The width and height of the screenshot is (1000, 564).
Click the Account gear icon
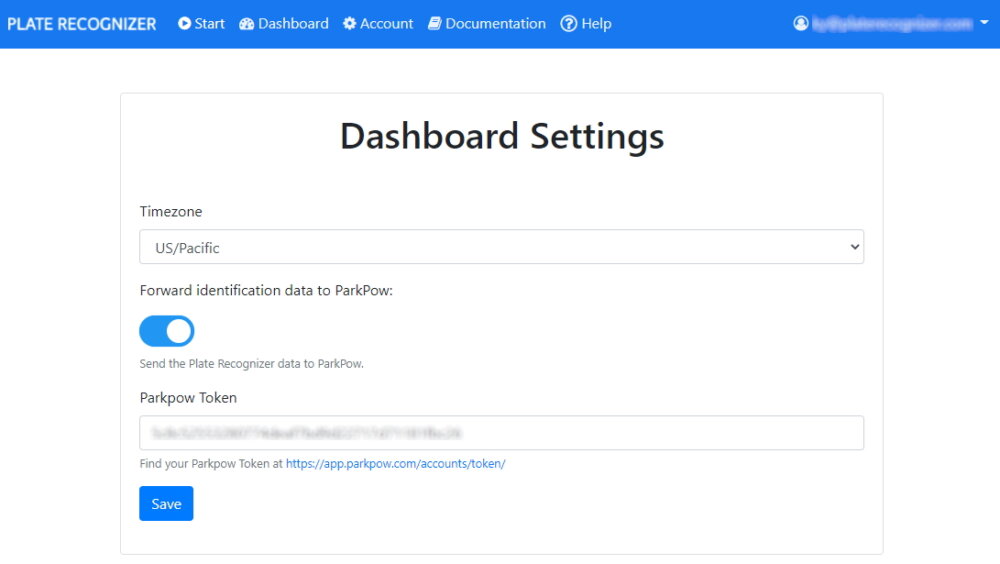tap(349, 24)
